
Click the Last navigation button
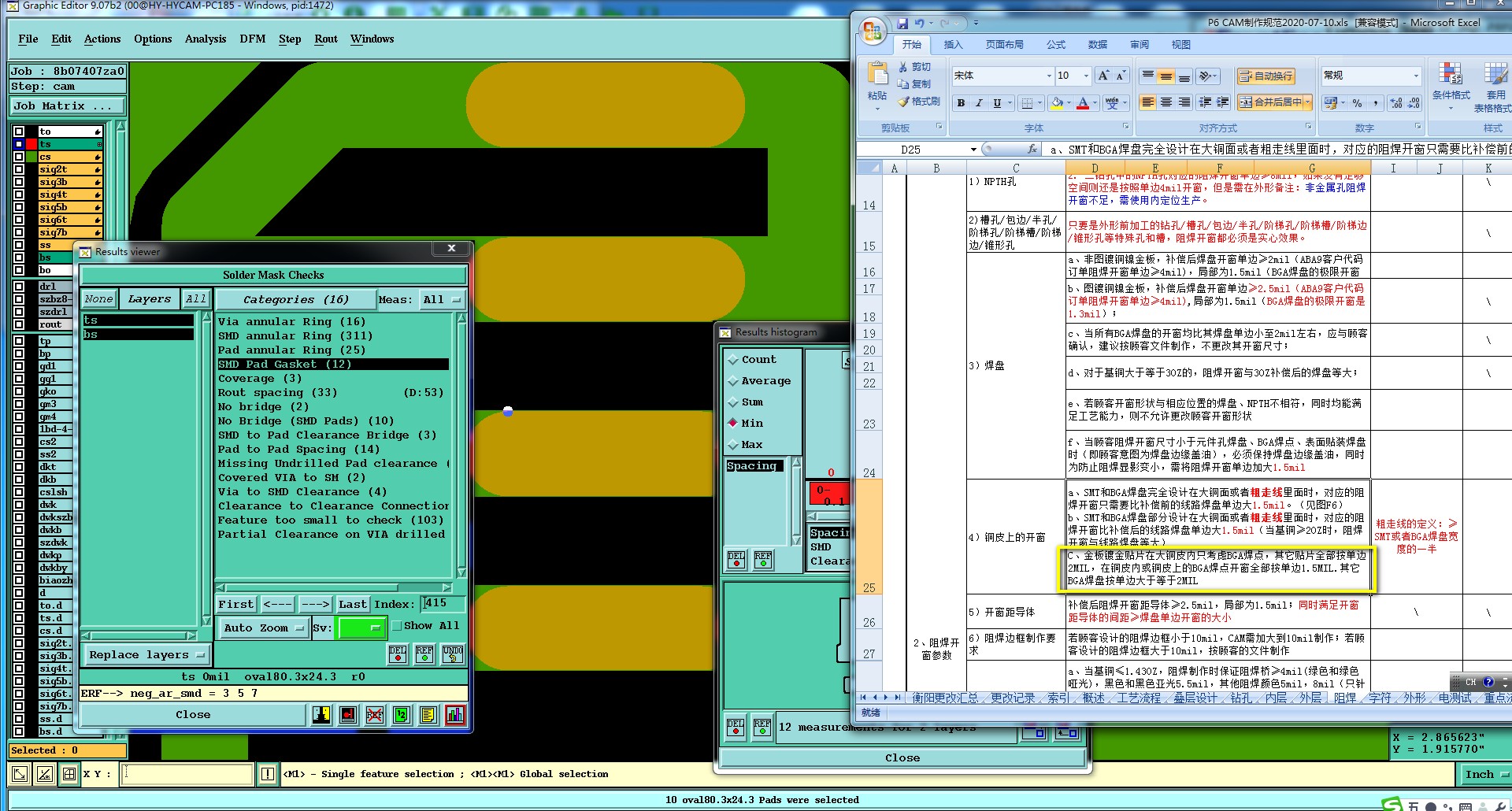click(352, 605)
